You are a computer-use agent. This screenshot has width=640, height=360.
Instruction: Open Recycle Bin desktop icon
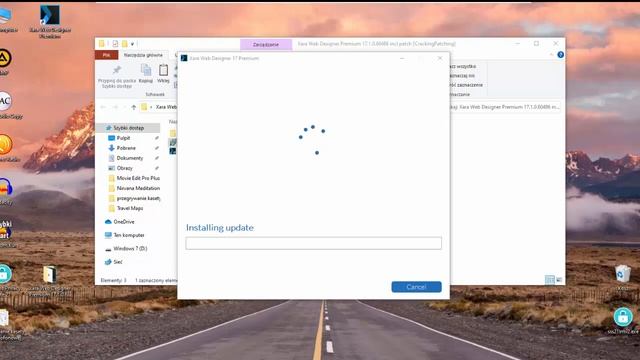pos(622,274)
